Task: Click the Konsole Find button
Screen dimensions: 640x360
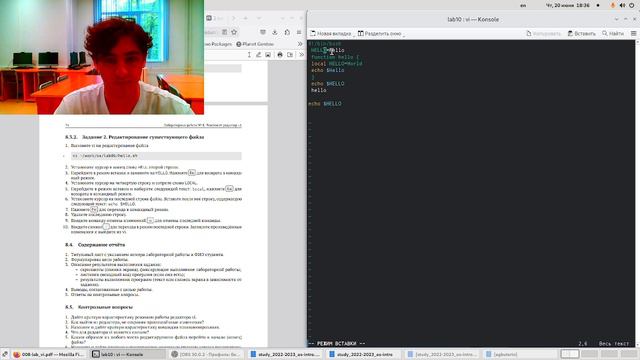Action: pos(613,33)
